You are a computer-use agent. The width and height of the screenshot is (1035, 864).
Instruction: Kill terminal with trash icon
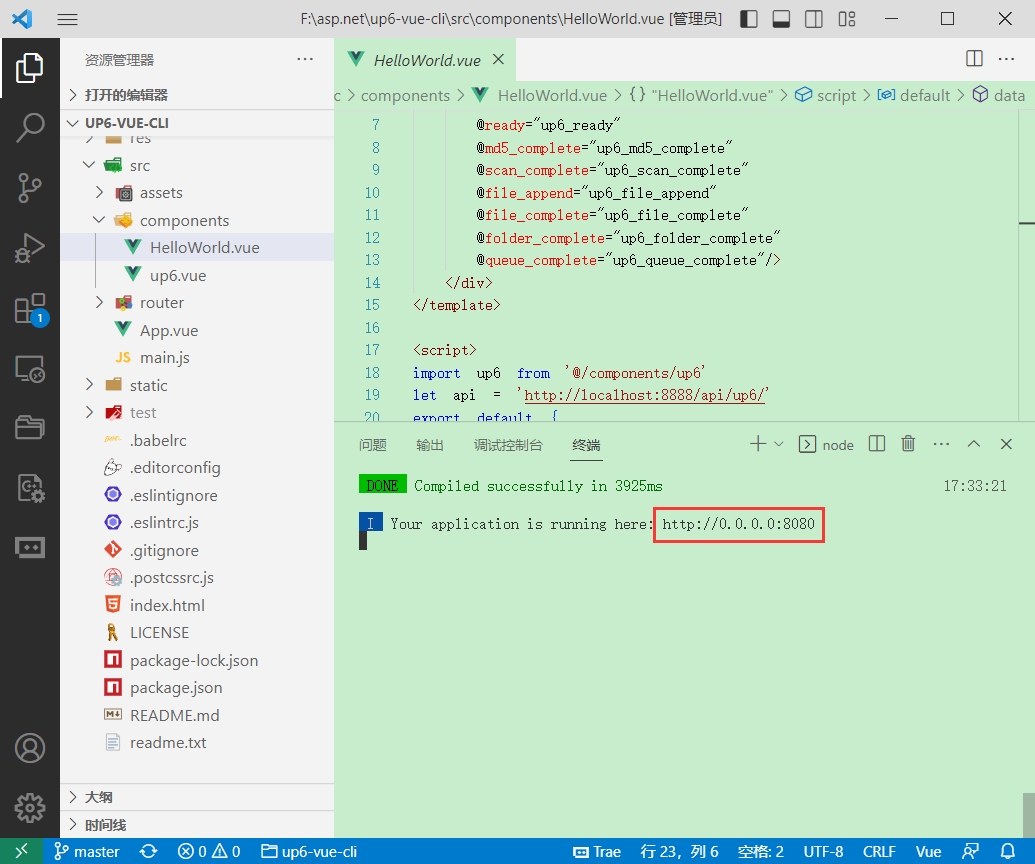point(908,444)
